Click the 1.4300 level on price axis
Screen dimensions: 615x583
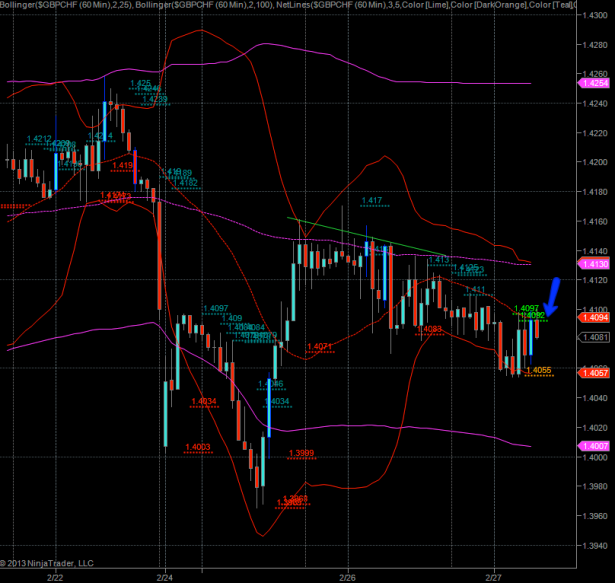click(592, 15)
